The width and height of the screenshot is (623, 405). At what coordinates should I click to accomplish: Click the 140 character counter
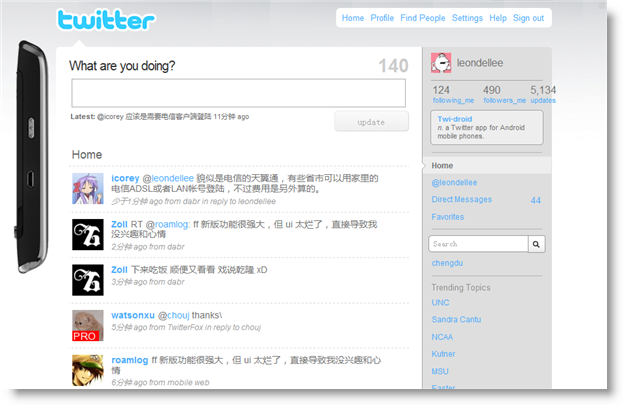point(393,66)
